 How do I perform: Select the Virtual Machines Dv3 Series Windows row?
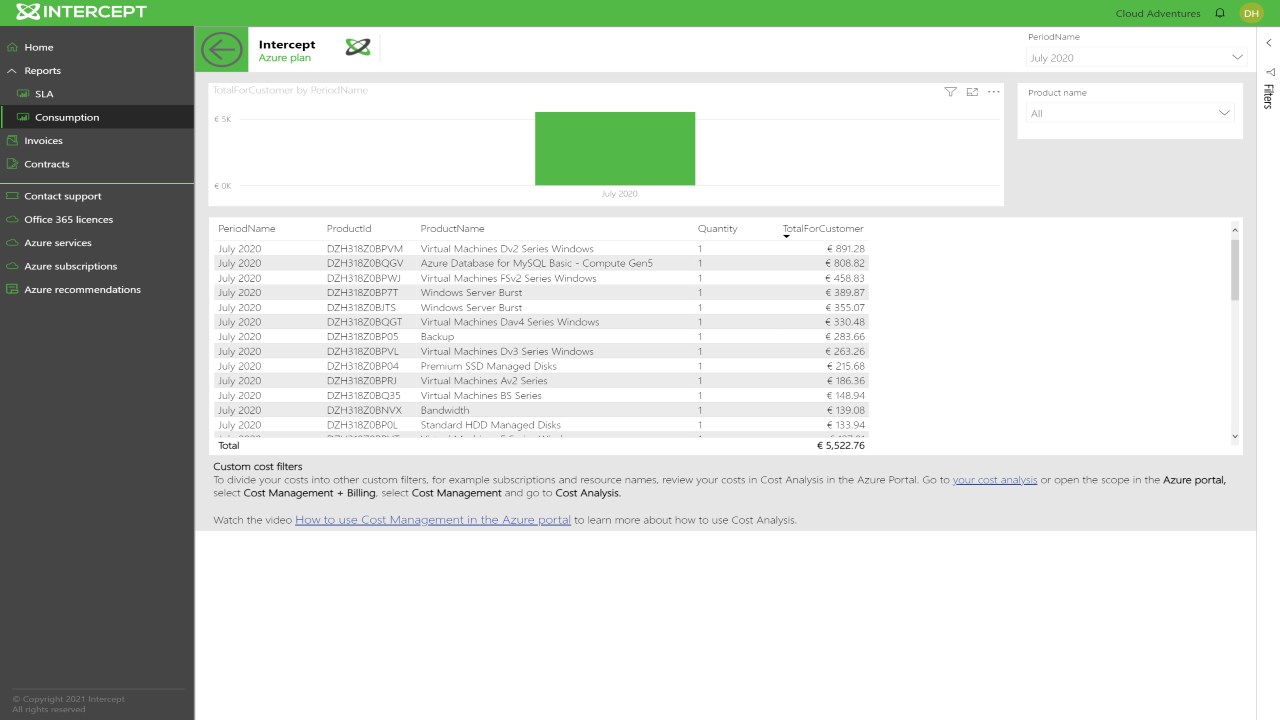click(541, 351)
